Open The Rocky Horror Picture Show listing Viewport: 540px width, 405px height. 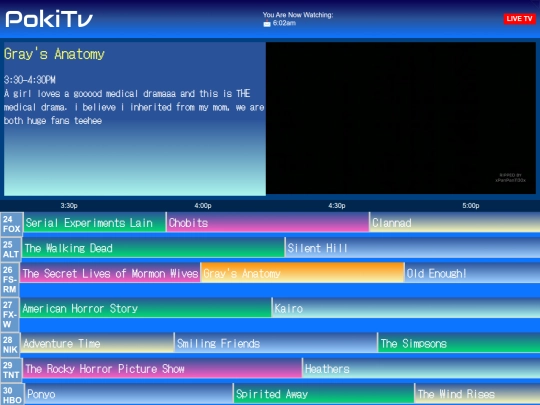tap(162, 368)
